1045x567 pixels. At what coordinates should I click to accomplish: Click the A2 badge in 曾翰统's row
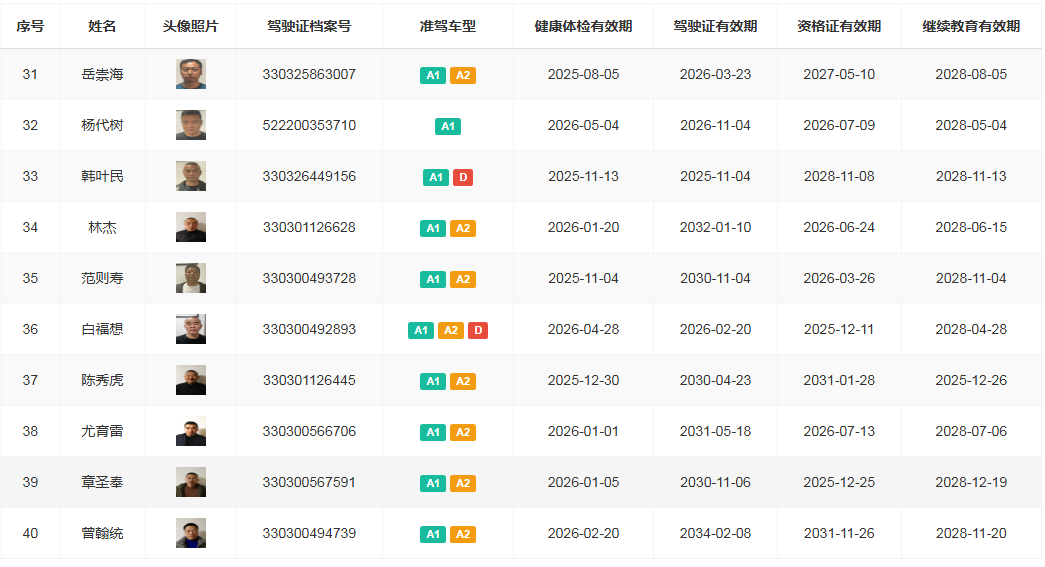463,534
